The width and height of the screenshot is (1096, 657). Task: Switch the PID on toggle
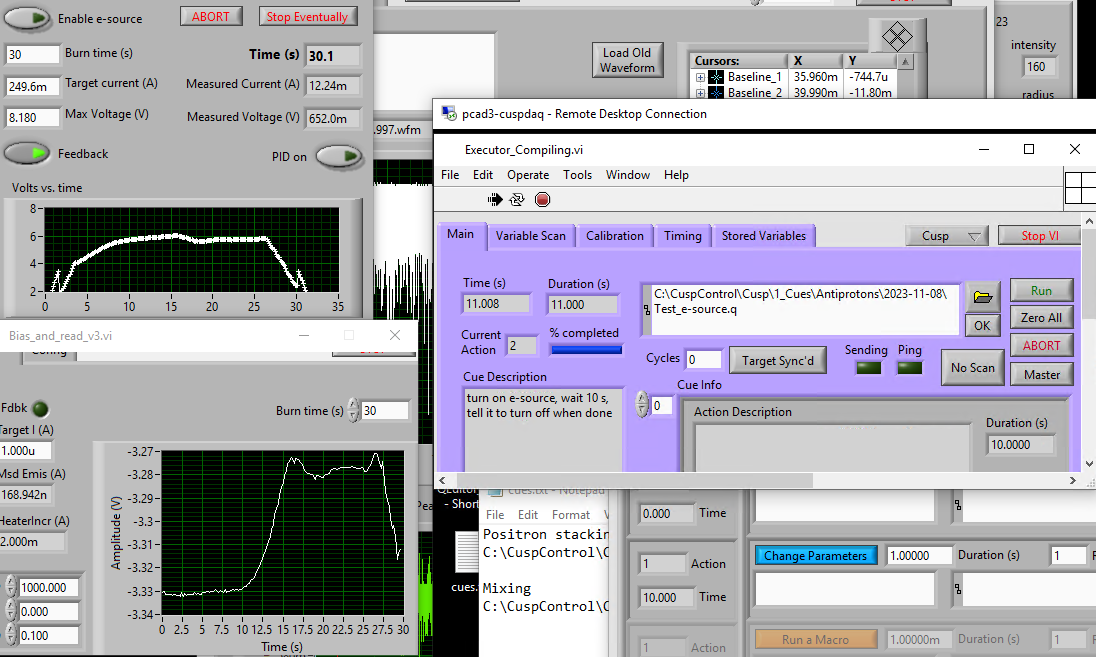pyautogui.click(x=340, y=156)
